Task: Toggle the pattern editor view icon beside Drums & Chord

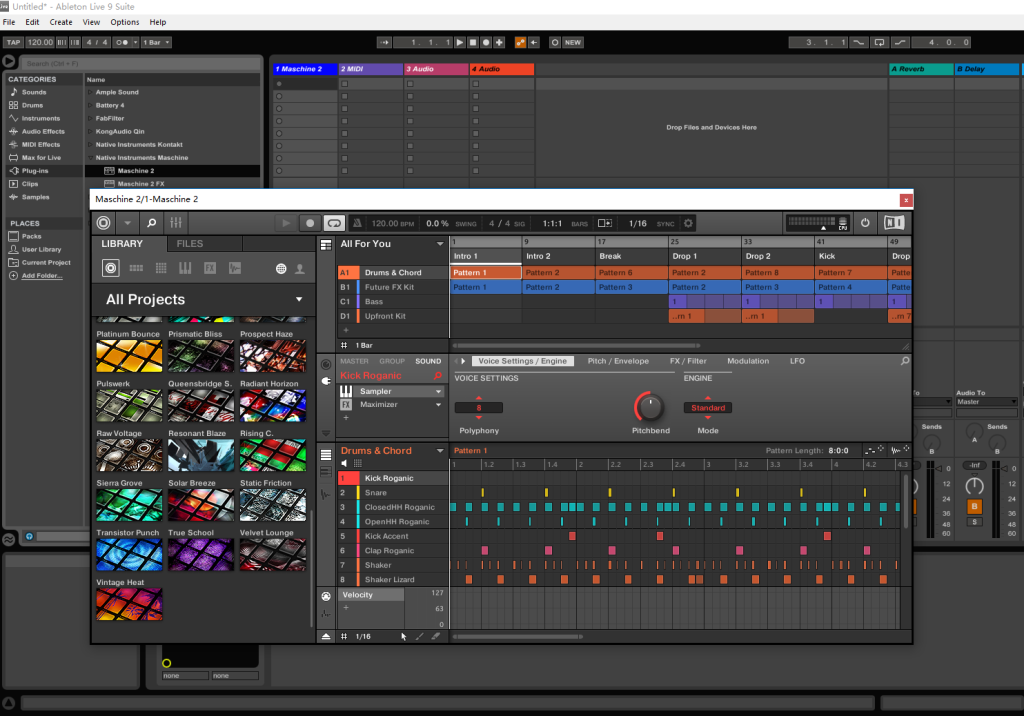Action: [326, 454]
